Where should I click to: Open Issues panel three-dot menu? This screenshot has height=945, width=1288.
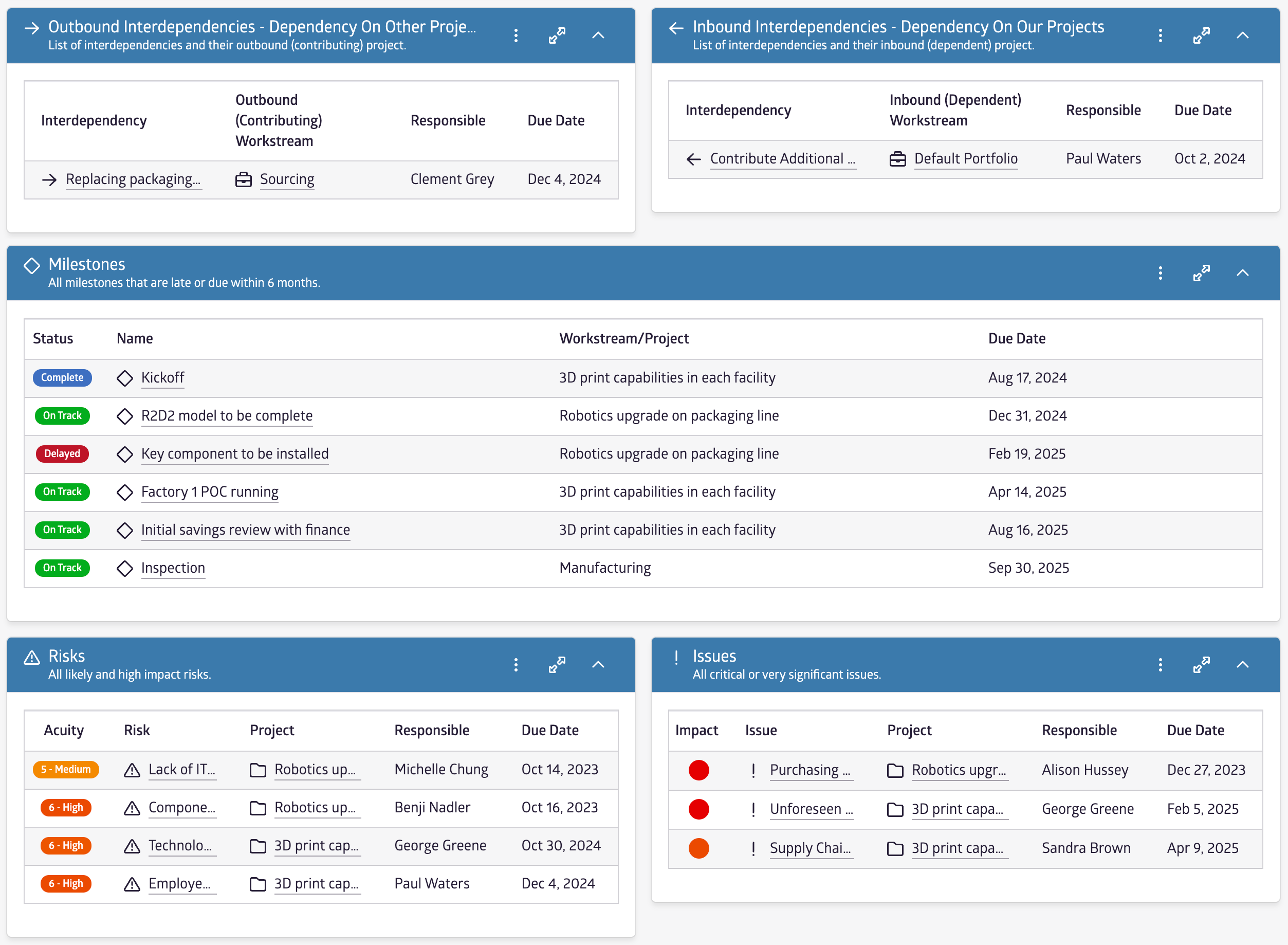(1160, 665)
